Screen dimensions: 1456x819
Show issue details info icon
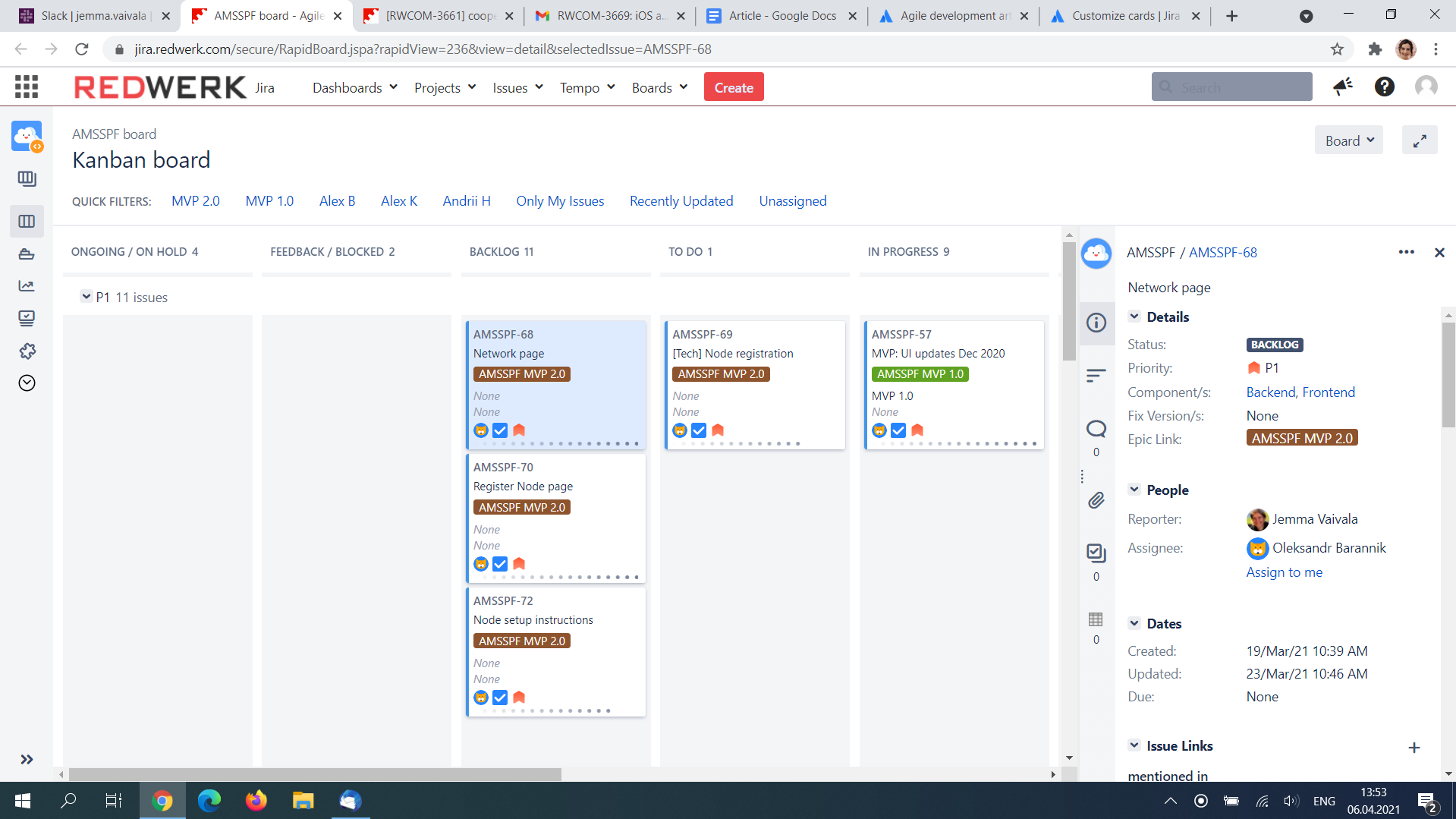tap(1096, 323)
